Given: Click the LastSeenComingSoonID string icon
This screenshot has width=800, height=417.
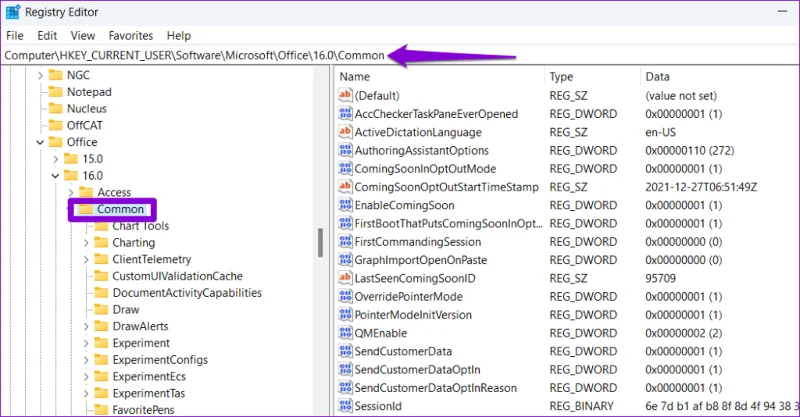Looking at the screenshot, I should pyautogui.click(x=345, y=278).
